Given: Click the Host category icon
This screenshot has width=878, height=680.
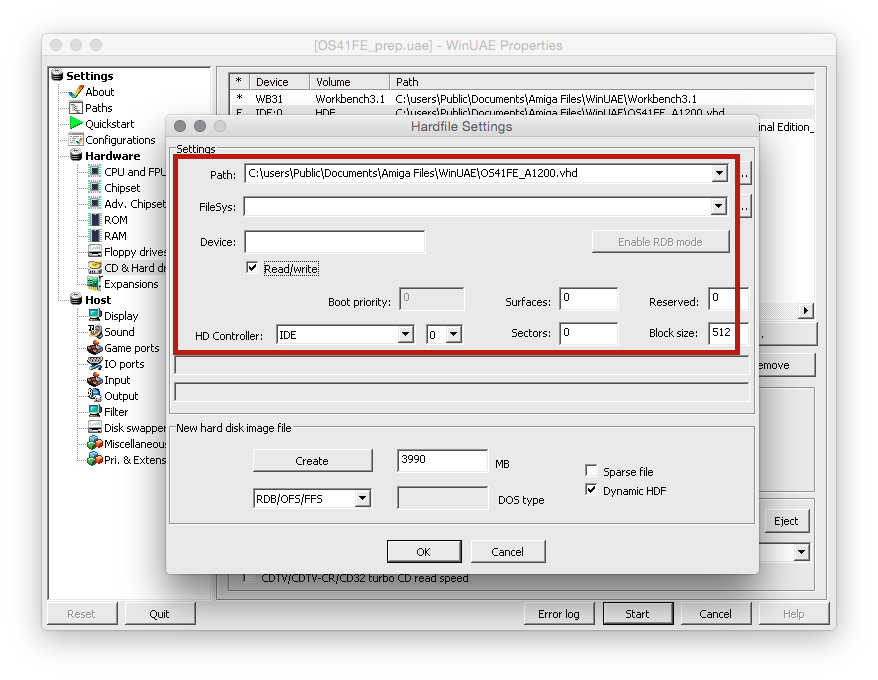Looking at the screenshot, I should click(76, 299).
